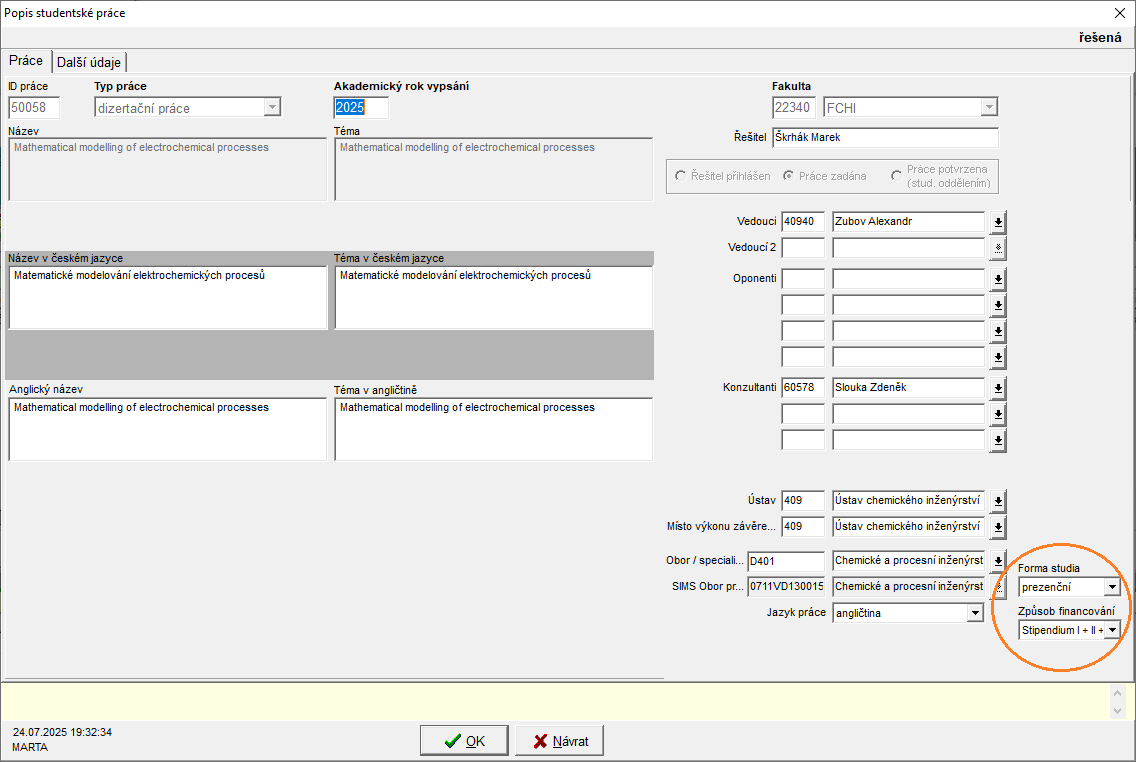
Task: Open the Jazyk práce dropdown
Action: coord(975,613)
